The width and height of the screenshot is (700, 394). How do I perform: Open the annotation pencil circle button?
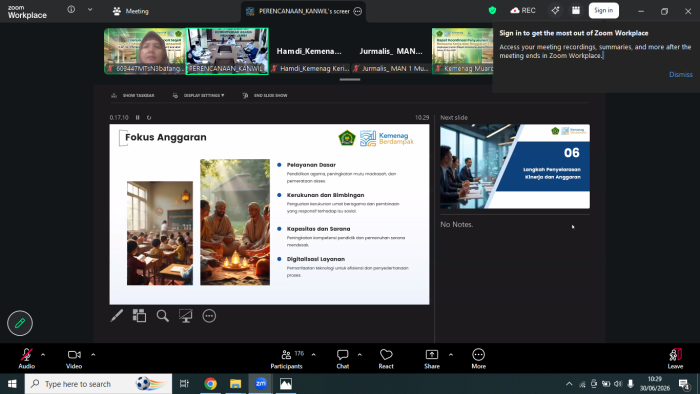click(20, 323)
